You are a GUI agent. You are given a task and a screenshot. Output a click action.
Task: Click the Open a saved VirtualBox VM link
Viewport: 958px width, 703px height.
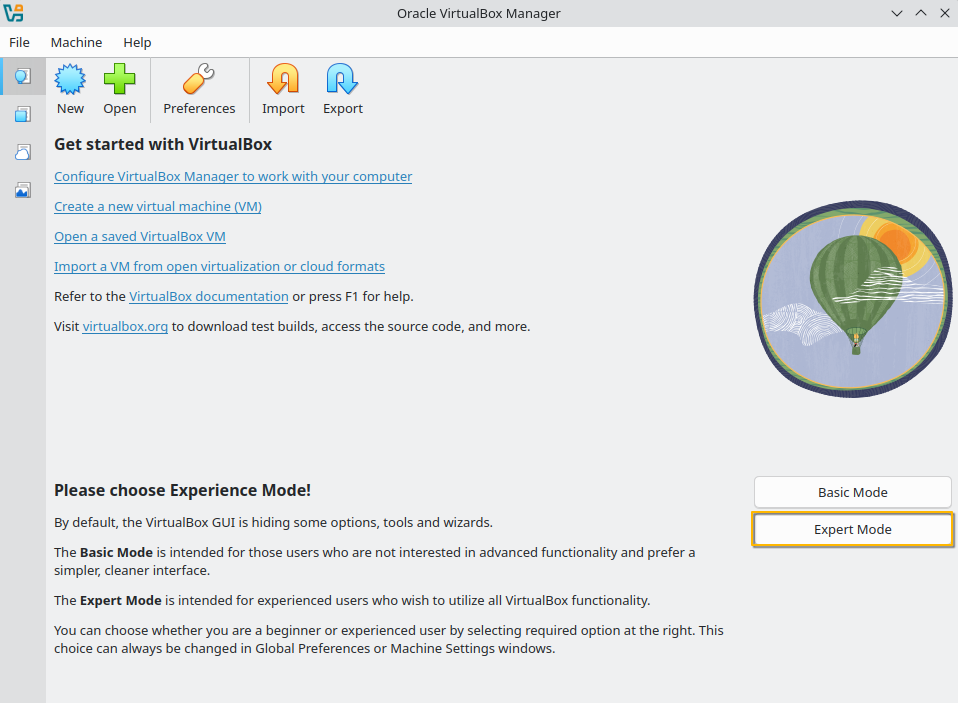click(x=140, y=236)
